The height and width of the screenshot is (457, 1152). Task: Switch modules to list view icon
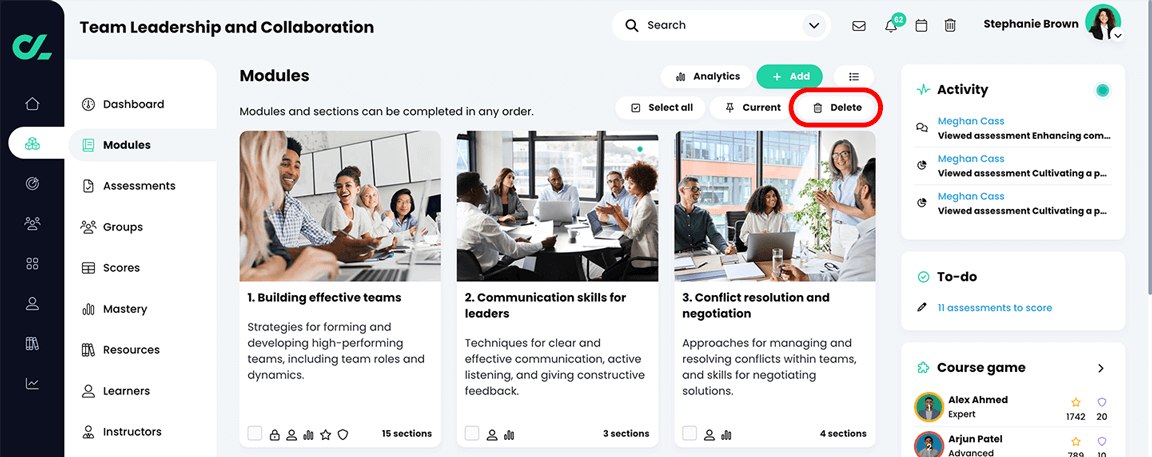click(x=854, y=76)
